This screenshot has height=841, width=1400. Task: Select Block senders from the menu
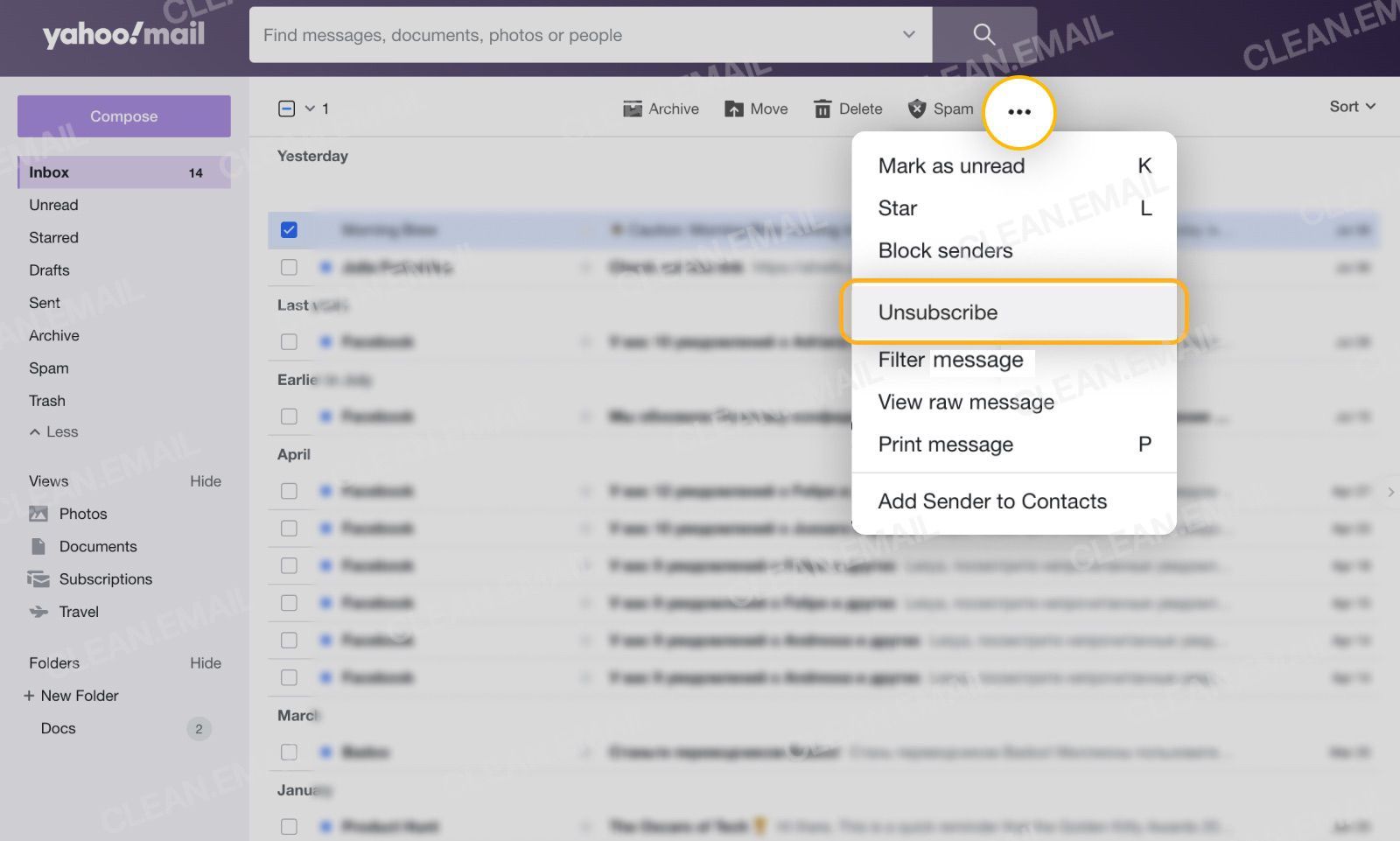[945, 250]
